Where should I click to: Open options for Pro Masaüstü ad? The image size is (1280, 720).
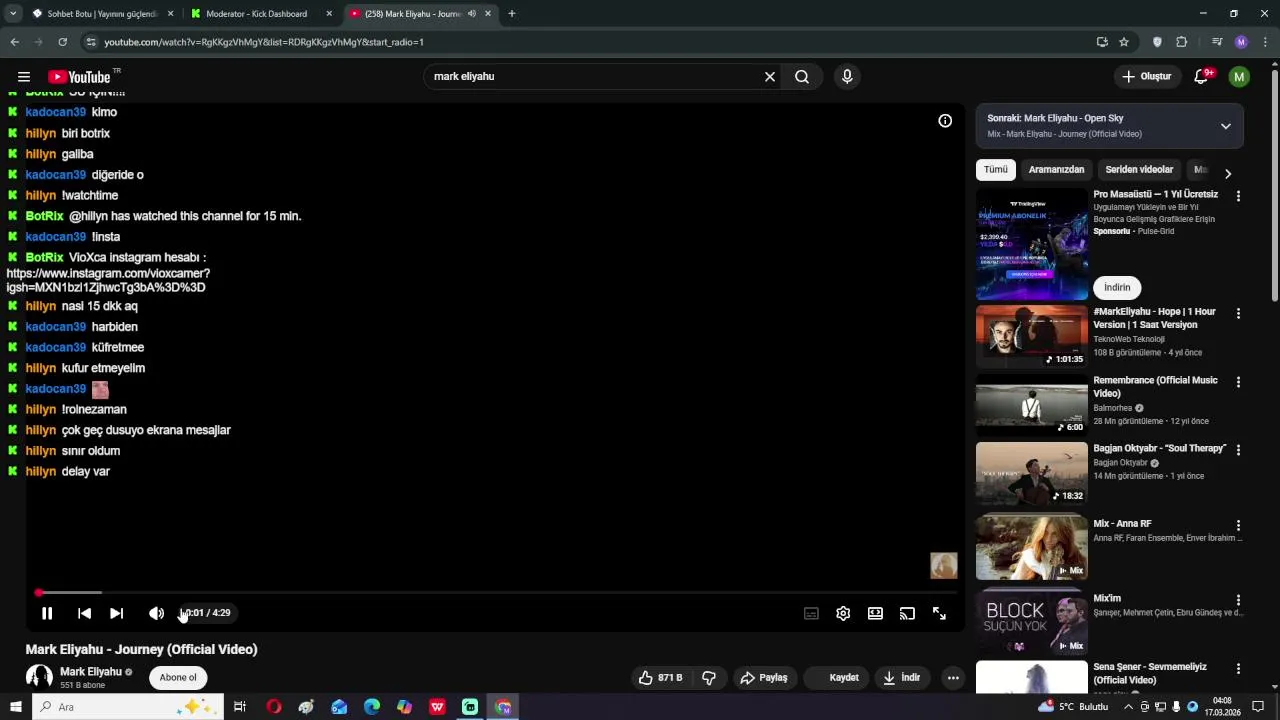(x=1238, y=196)
